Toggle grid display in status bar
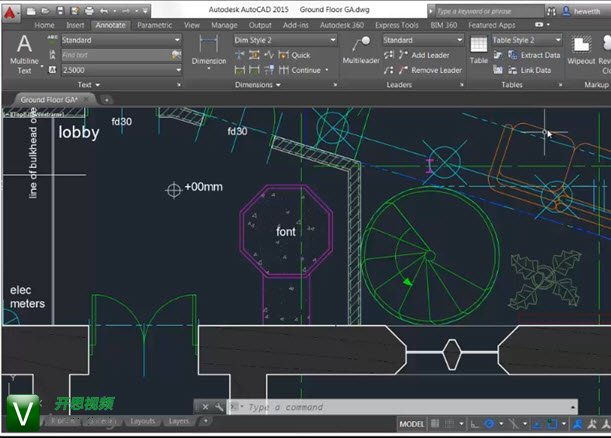Screen dimensions: 611x438 click(437, 423)
